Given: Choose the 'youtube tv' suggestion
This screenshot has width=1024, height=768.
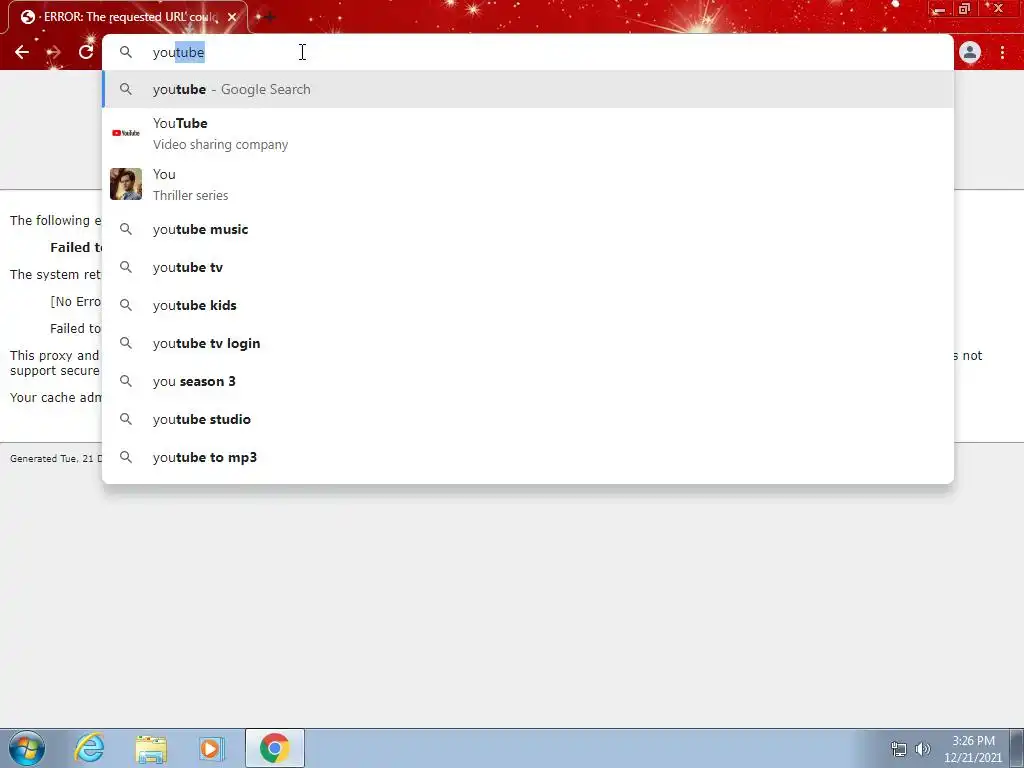Looking at the screenshot, I should point(528,267).
